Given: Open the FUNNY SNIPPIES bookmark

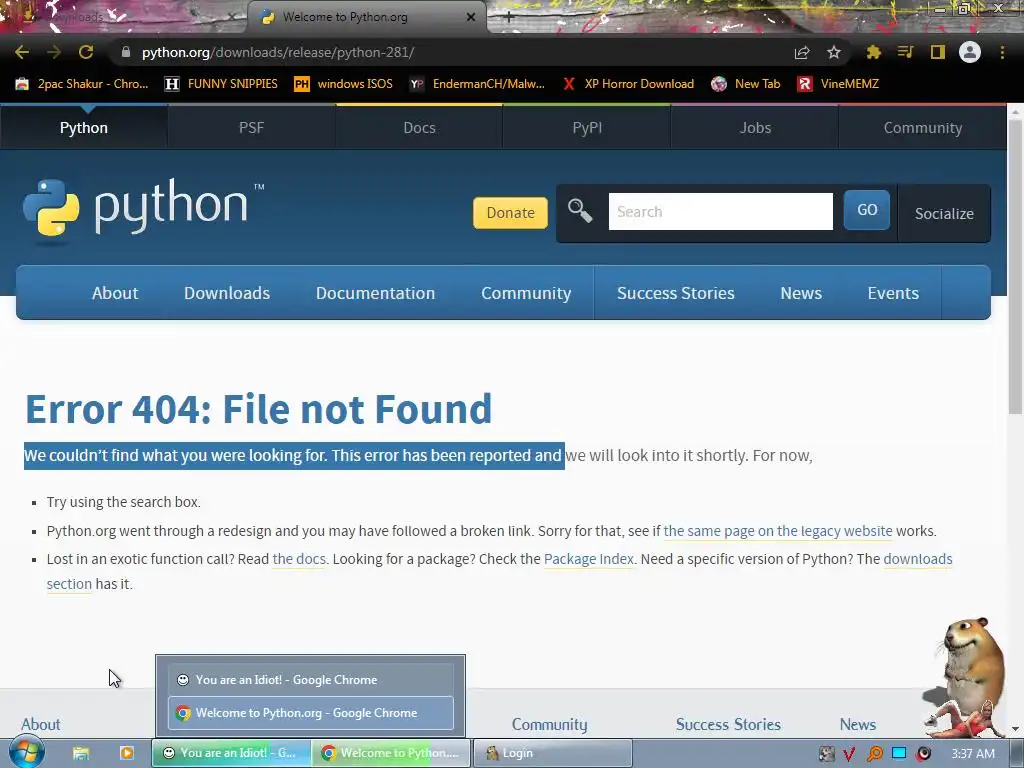Looking at the screenshot, I should [221, 84].
